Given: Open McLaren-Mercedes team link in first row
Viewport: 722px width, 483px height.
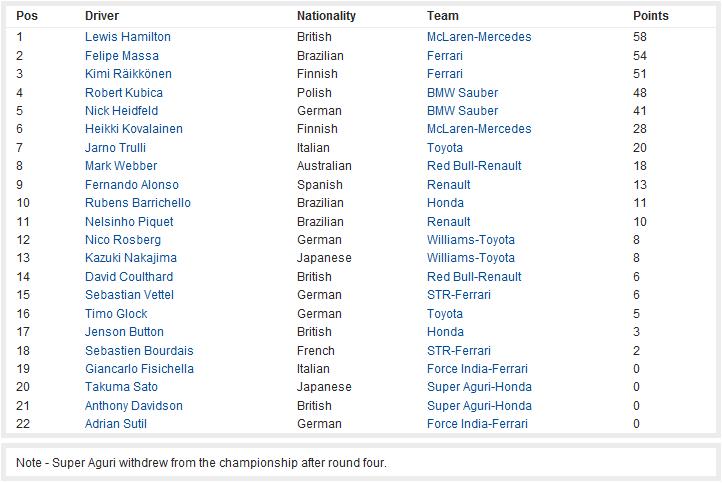Looking at the screenshot, I should click(x=479, y=37).
